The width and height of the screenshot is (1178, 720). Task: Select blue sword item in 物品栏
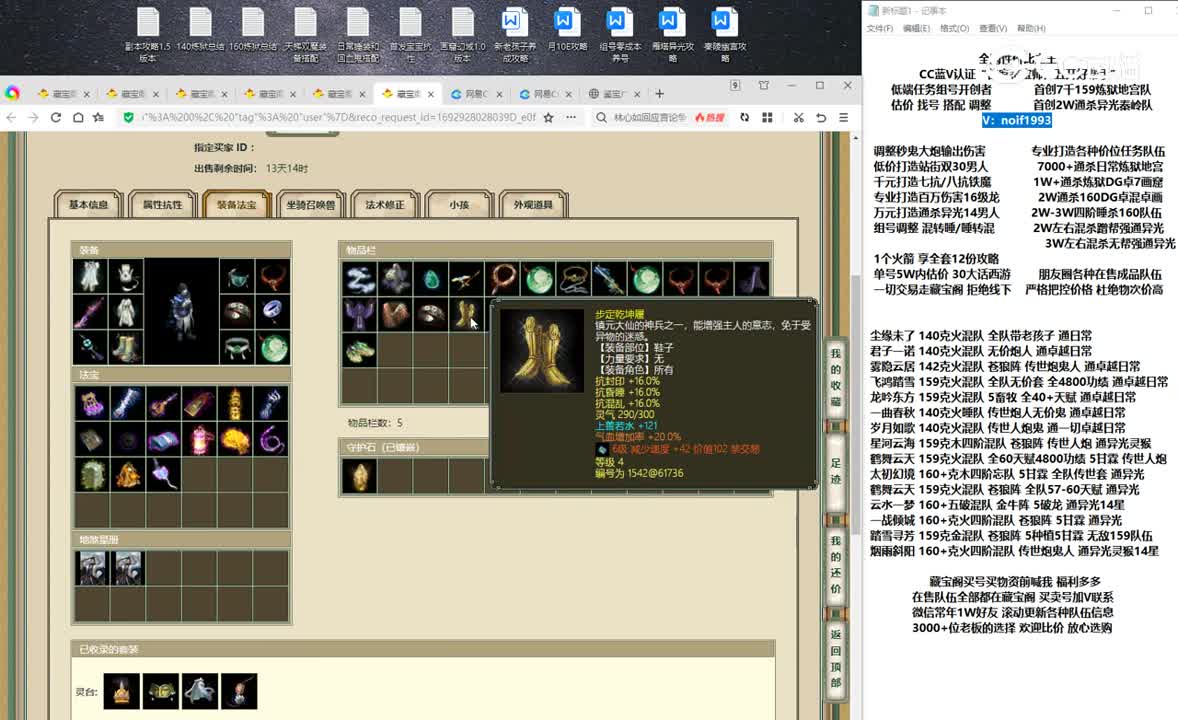pos(609,279)
